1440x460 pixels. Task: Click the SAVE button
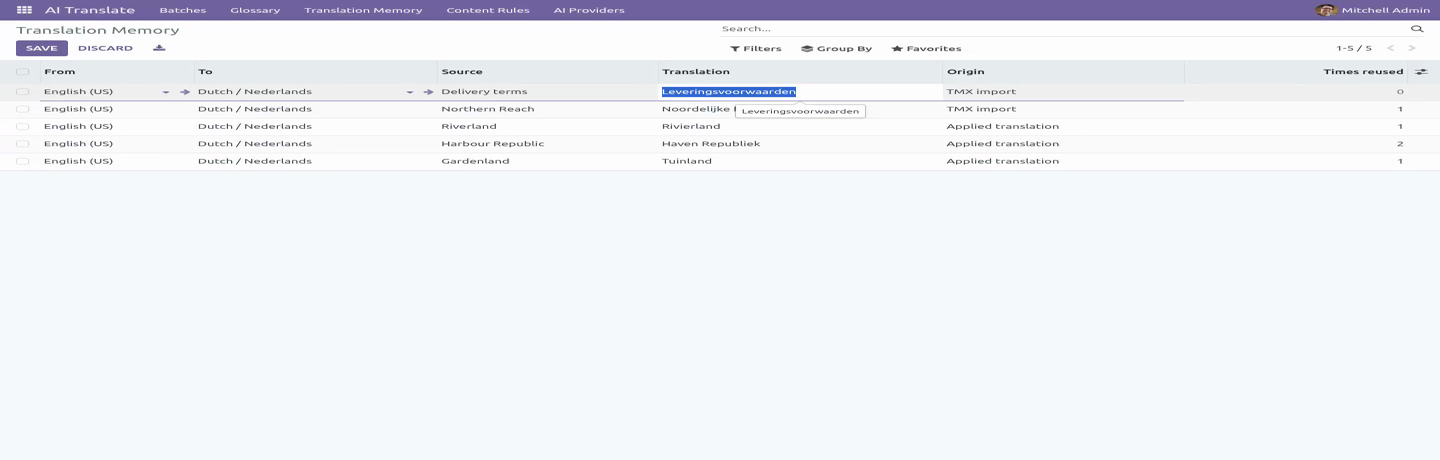(x=42, y=48)
